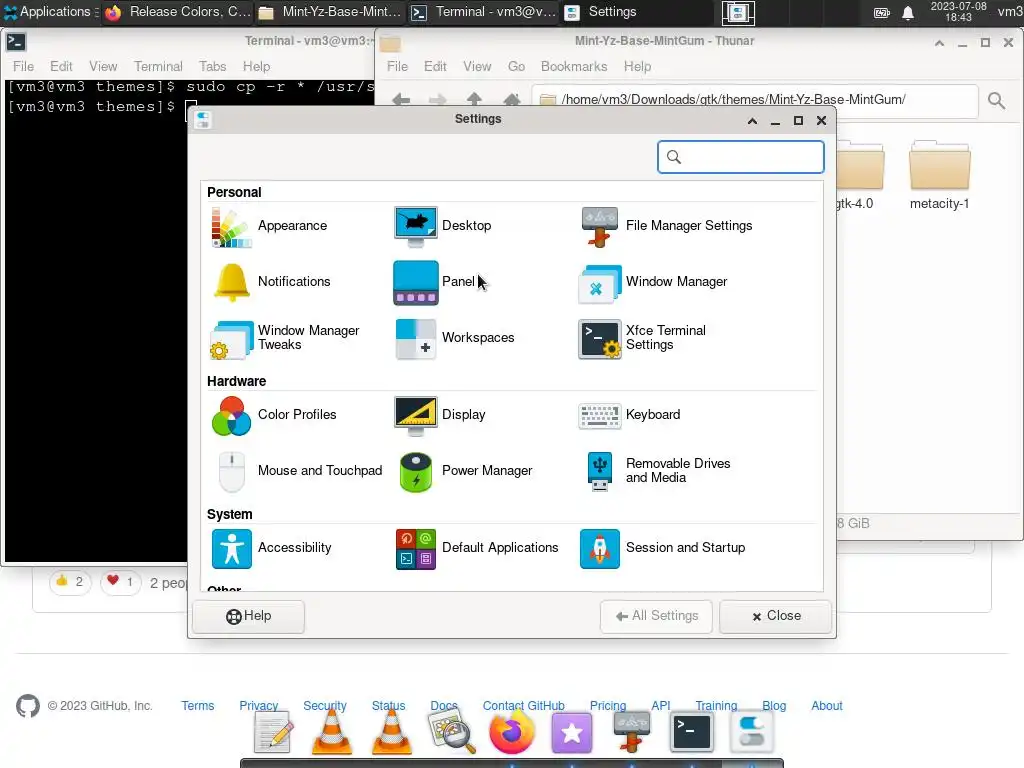Viewport: 1024px width, 768px height.
Task: Open the About link on GitHub footer
Action: (826, 706)
